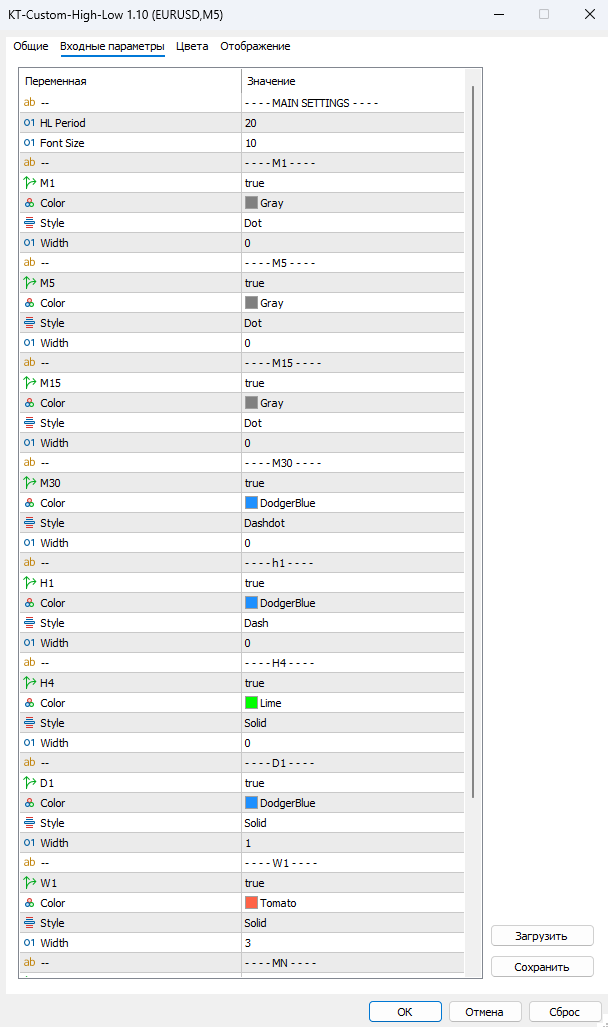Click the style icon in the W1 Style row
The width and height of the screenshot is (608, 1027).
[x=29, y=922]
